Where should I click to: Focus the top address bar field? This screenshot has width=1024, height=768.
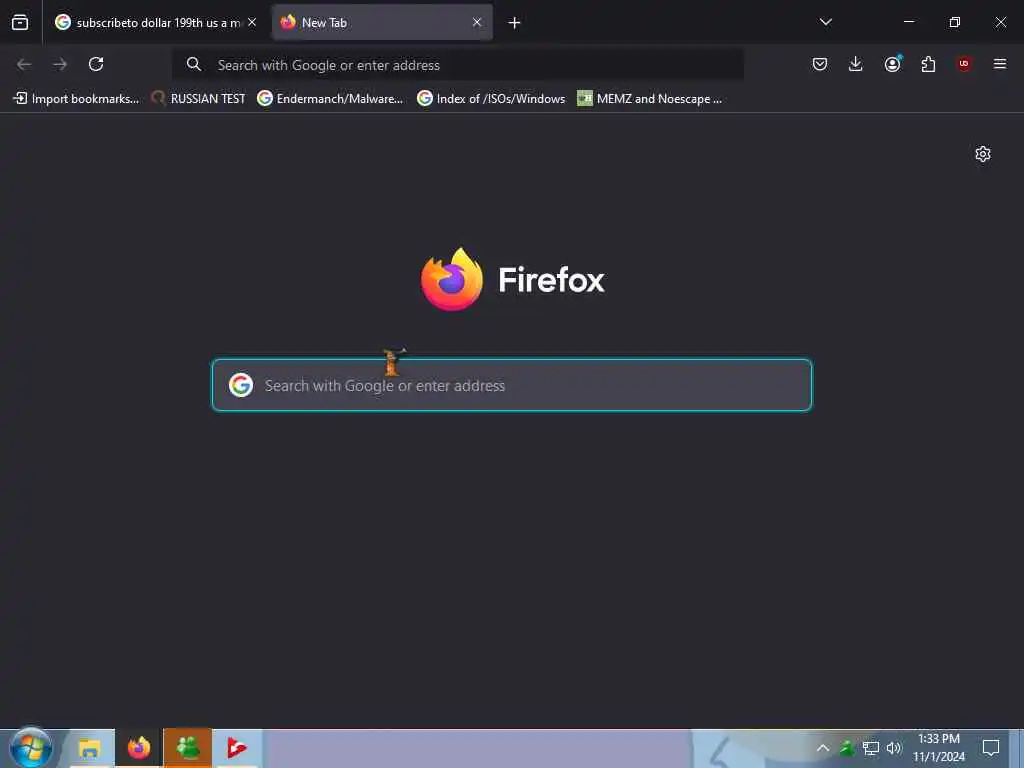point(457,65)
